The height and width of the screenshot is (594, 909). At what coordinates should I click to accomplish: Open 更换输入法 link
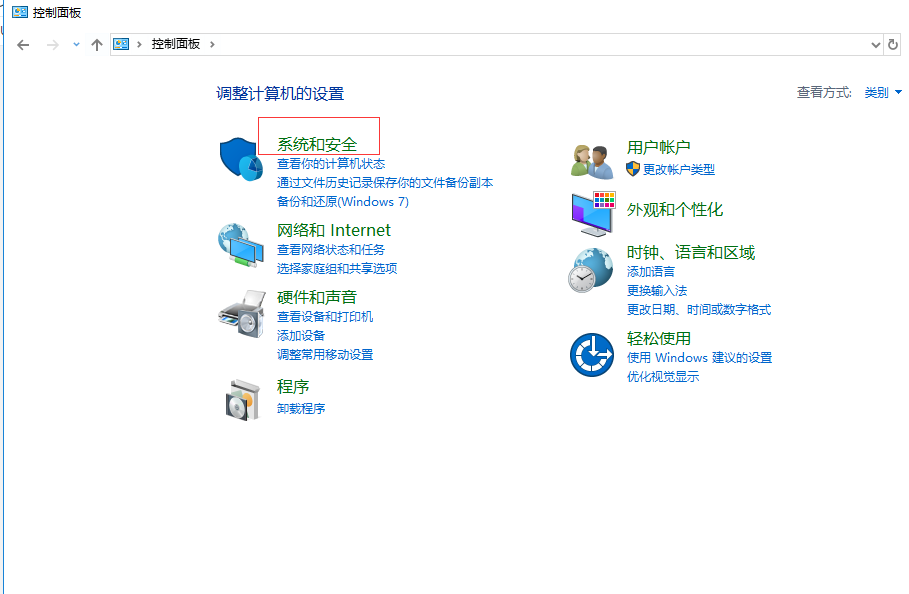[x=657, y=291]
